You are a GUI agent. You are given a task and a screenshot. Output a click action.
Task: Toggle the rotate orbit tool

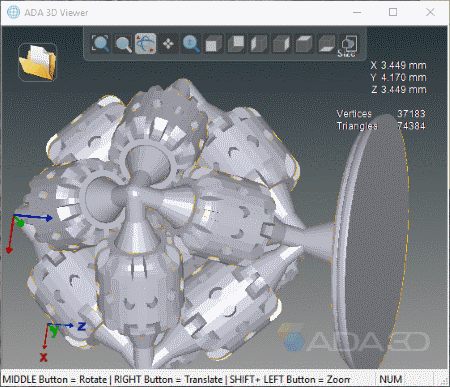point(146,44)
